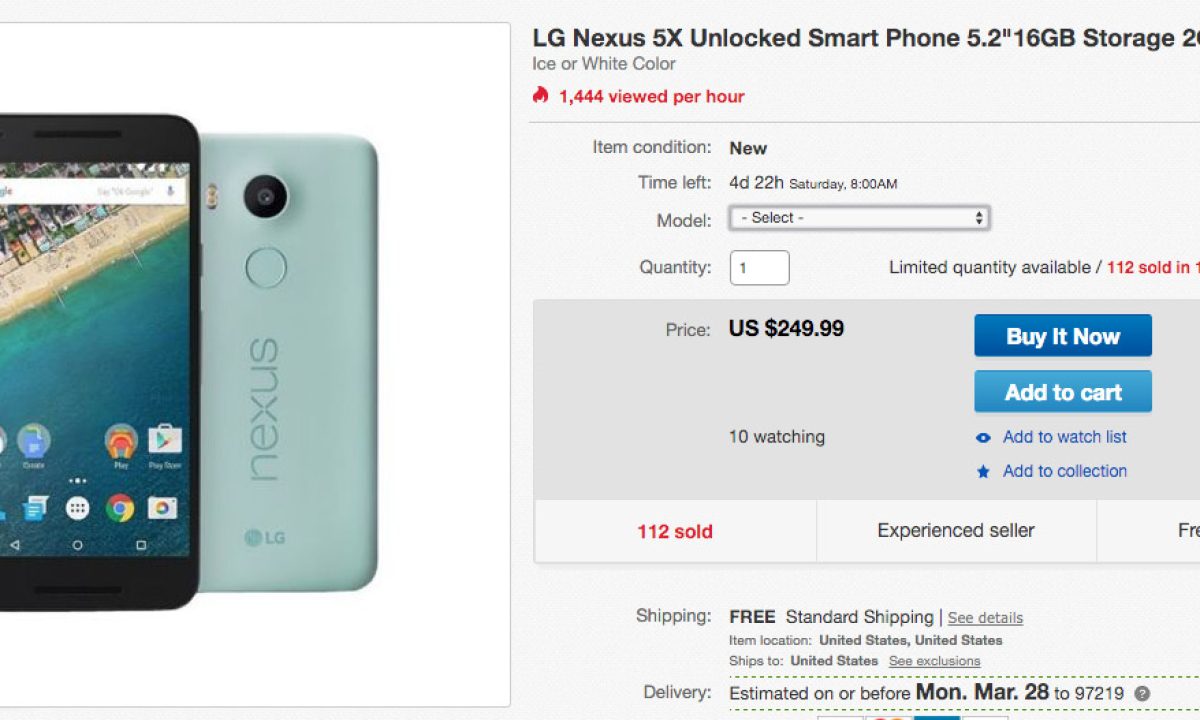Open the See exclusions link
This screenshot has height=720, width=1200.
click(x=934, y=661)
